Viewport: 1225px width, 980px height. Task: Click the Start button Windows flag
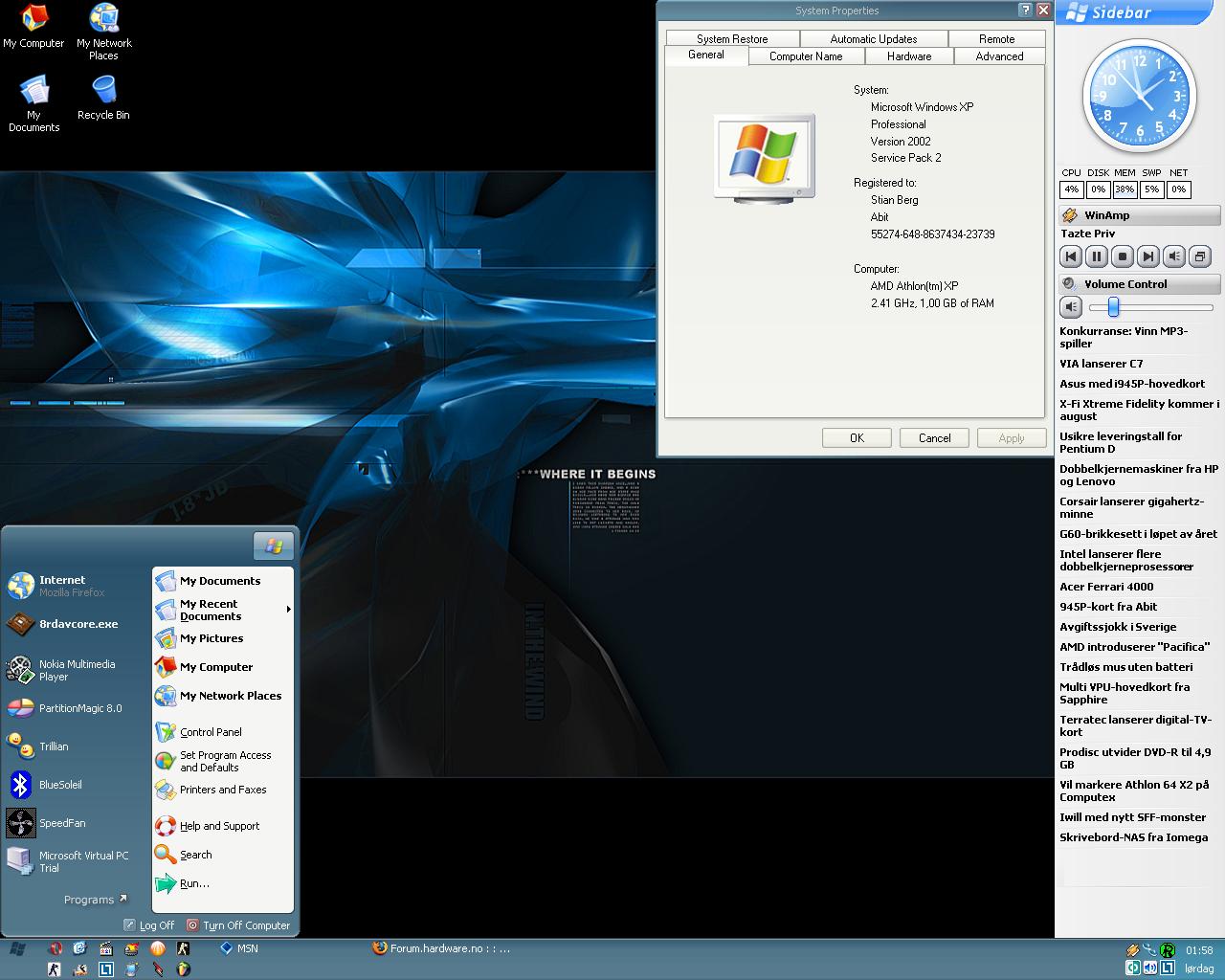[x=17, y=948]
